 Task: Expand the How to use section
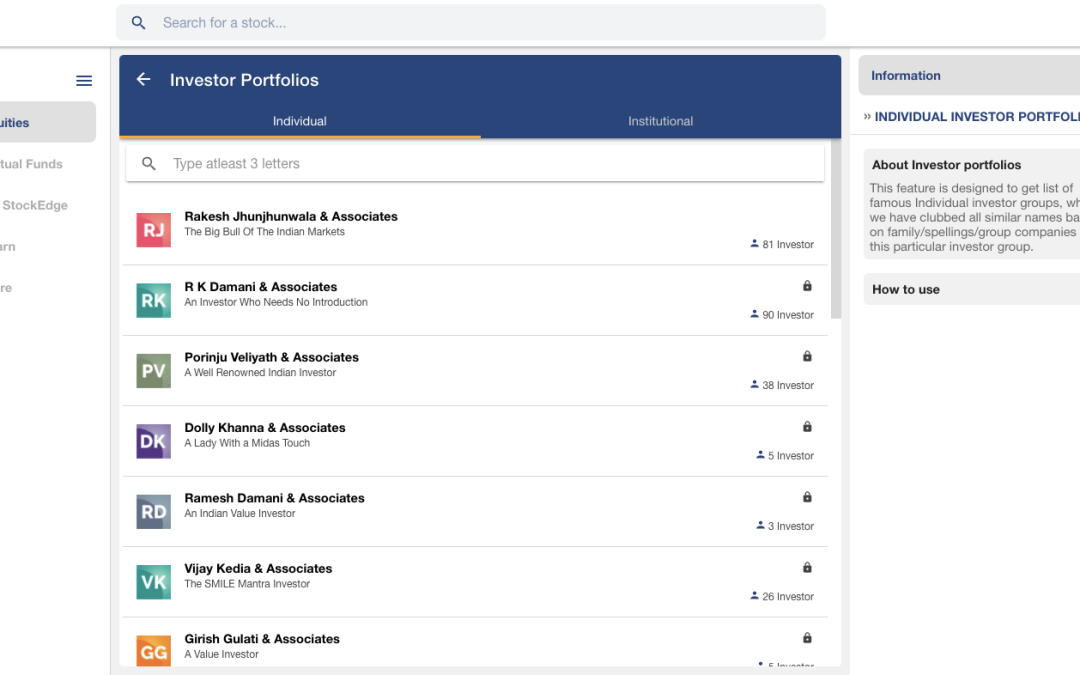tap(971, 289)
